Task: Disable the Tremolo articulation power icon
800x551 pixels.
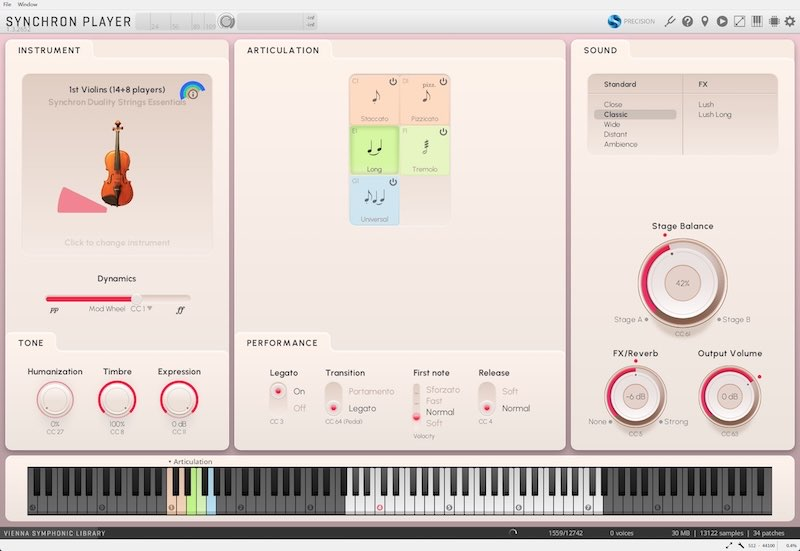Action: coord(443,132)
